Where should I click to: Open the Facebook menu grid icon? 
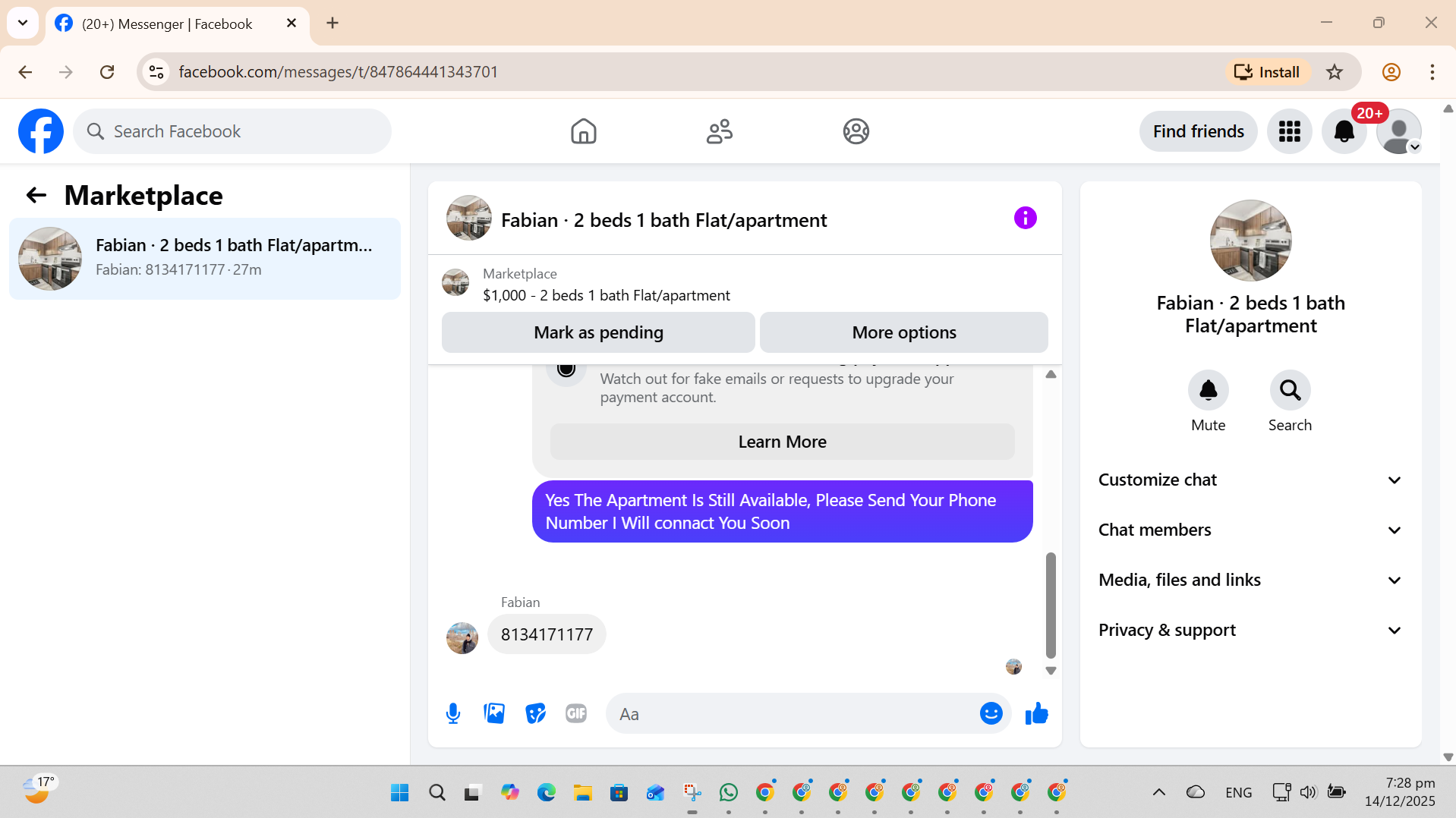click(1289, 131)
